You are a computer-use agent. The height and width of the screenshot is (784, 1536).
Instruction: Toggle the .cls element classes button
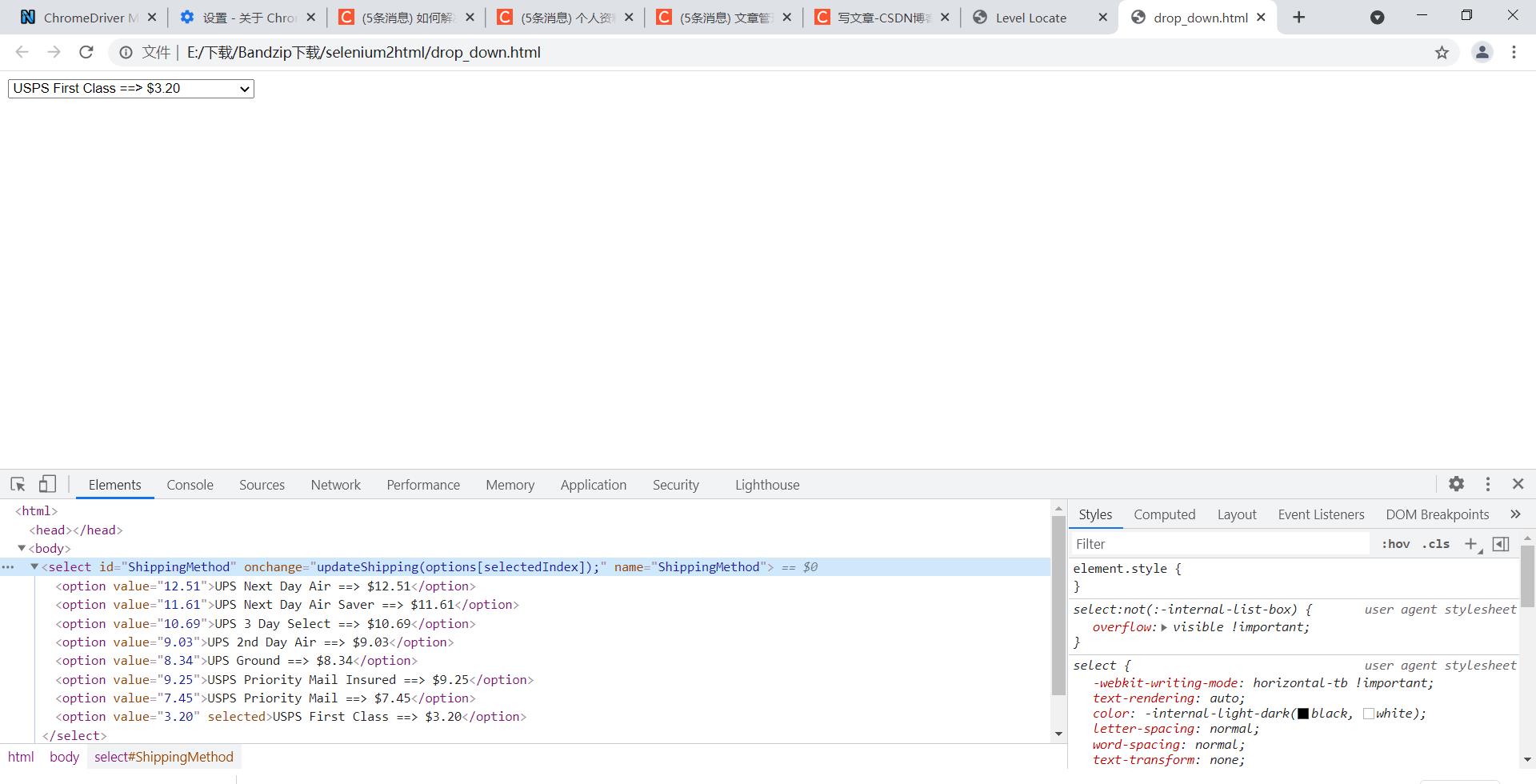tap(1436, 544)
